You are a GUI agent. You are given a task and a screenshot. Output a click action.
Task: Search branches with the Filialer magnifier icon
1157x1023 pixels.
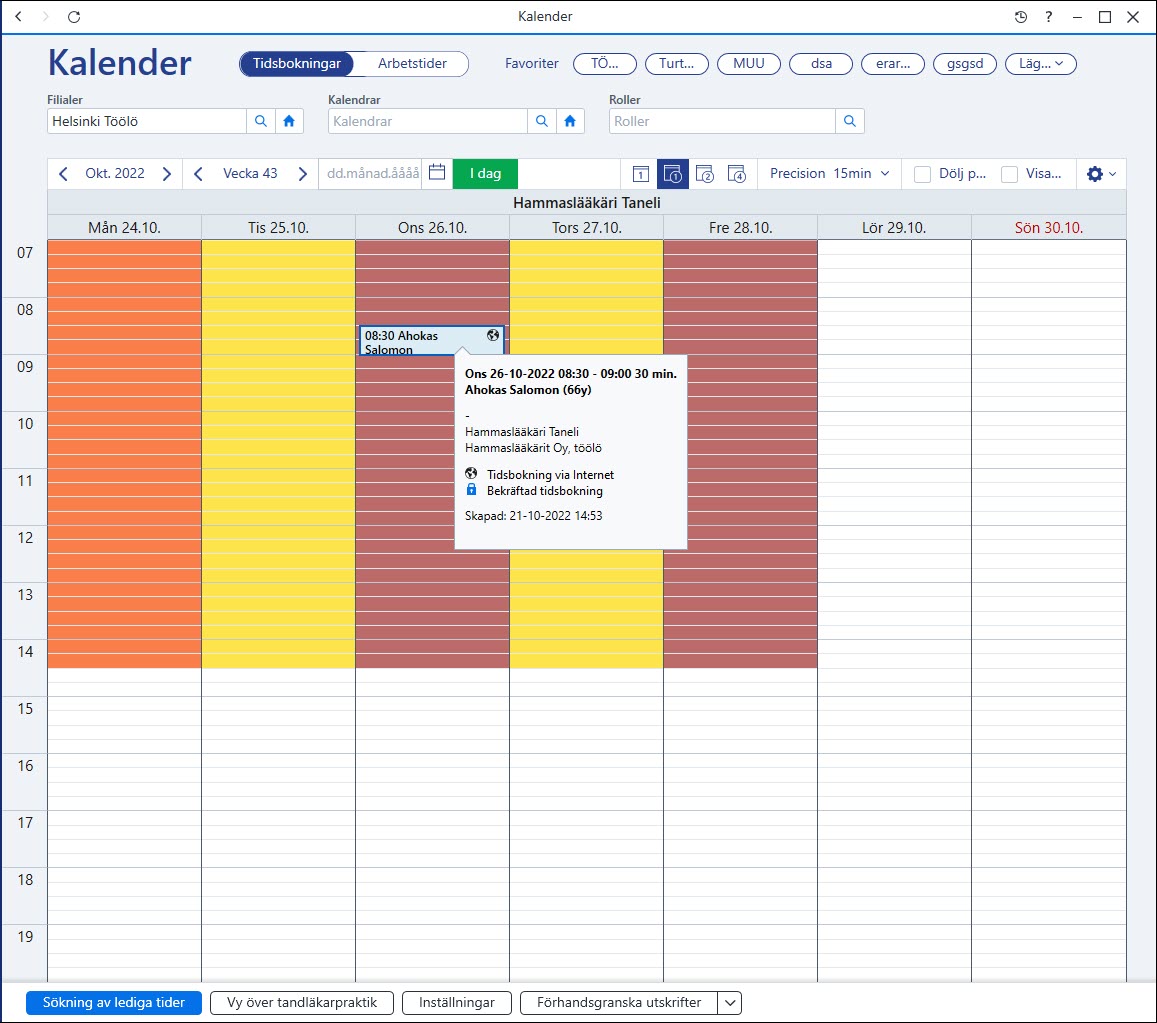coord(260,121)
